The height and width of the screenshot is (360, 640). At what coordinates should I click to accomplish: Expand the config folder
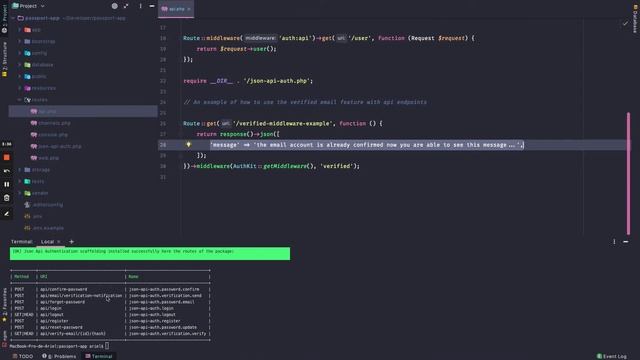click(20, 53)
